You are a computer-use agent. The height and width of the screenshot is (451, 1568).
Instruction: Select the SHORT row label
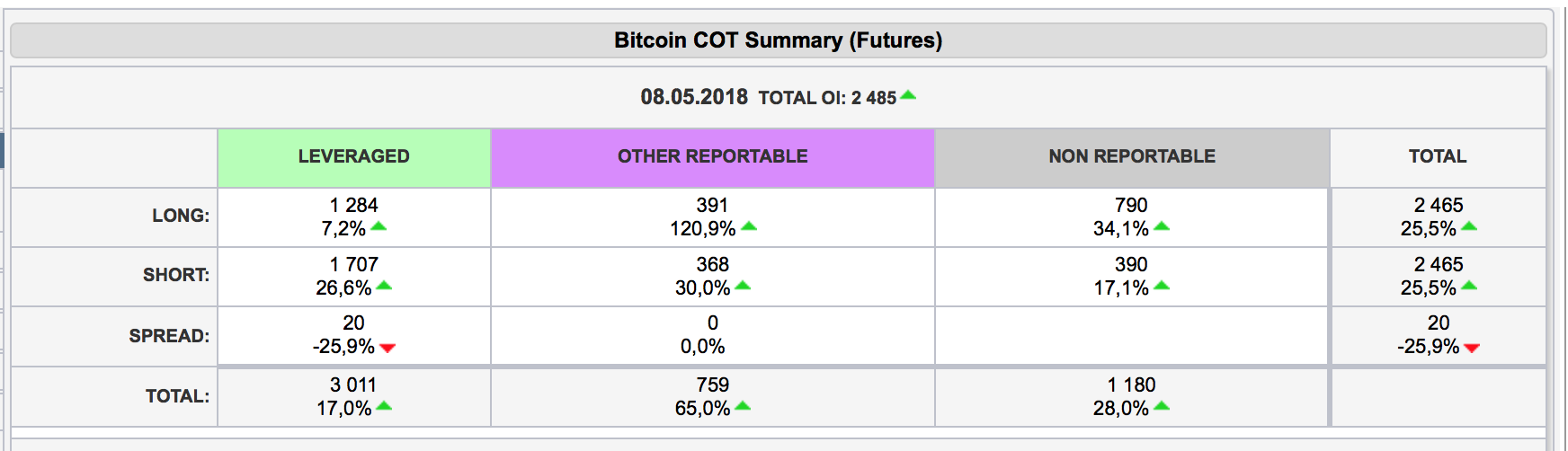tap(176, 275)
